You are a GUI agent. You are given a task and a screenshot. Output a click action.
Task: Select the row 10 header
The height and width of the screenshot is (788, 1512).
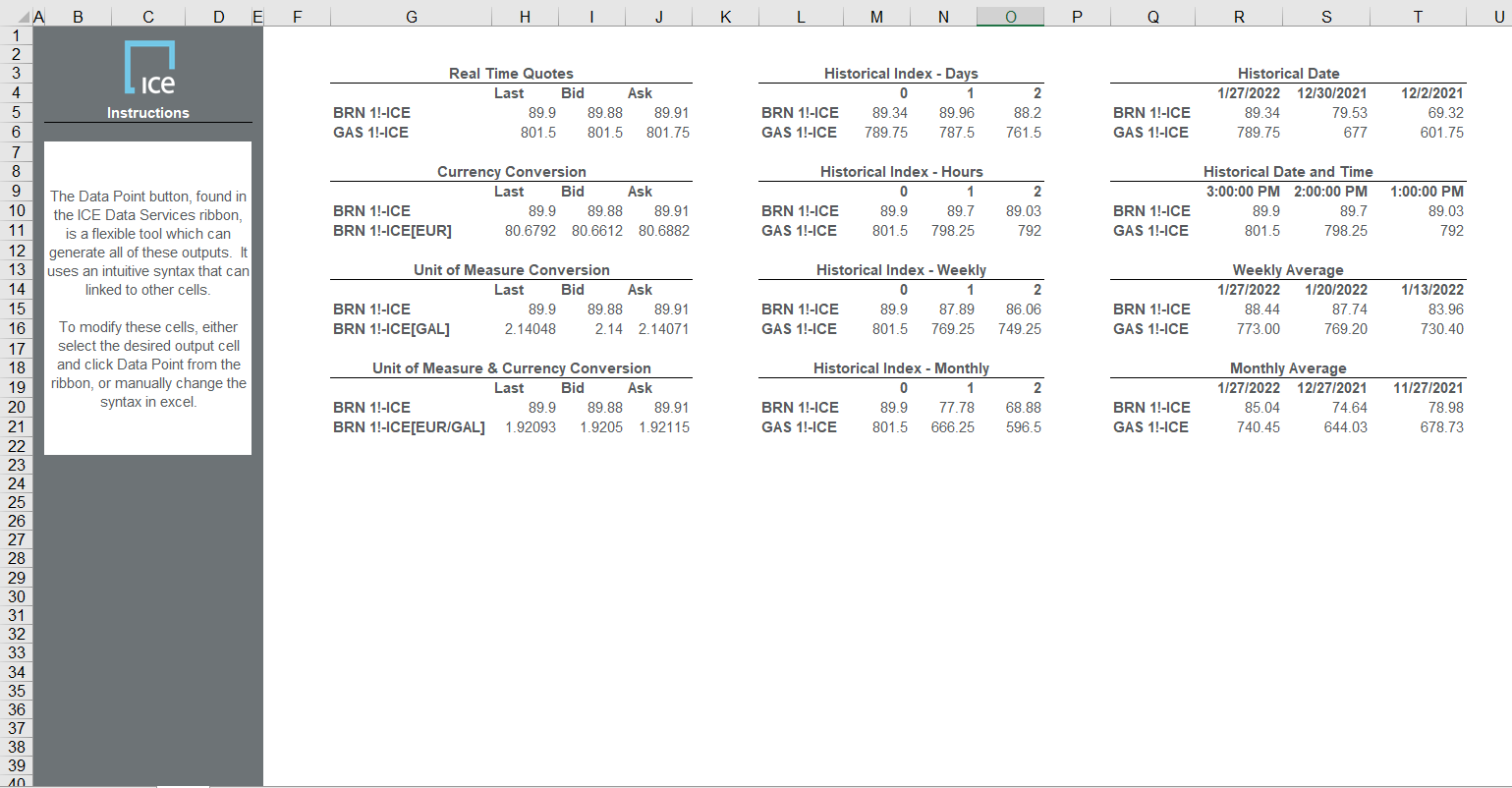coord(16,210)
